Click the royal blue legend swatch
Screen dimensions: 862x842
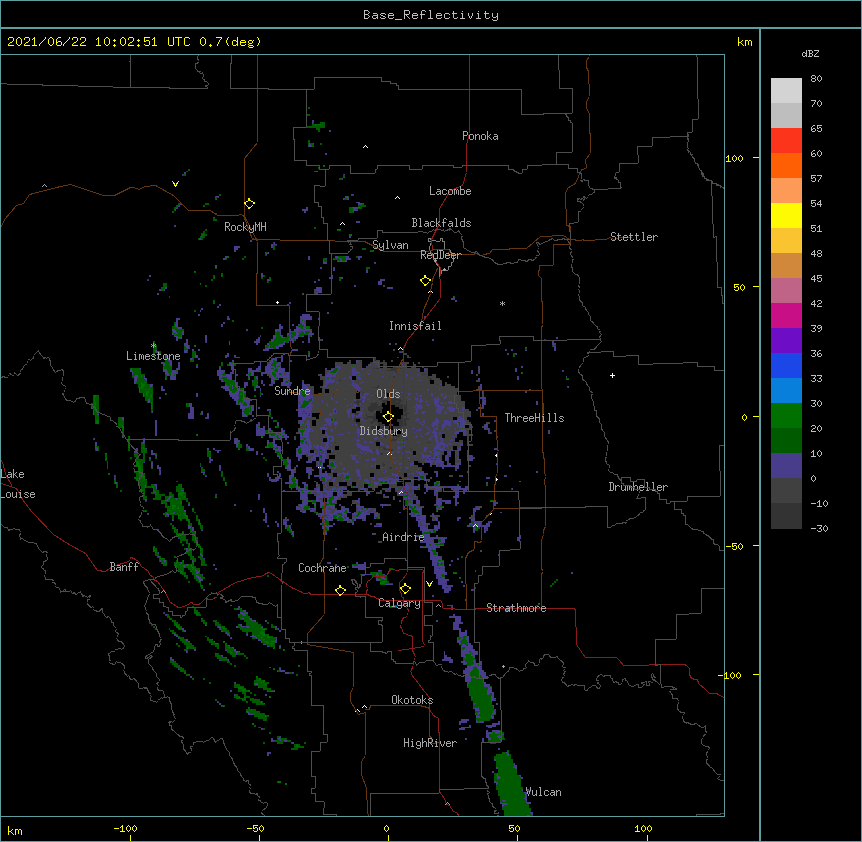click(786, 365)
